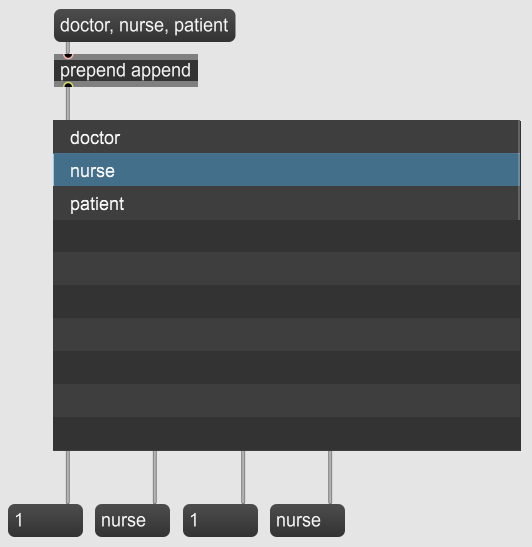Select patch cord between message box and prepend
The image size is (532, 547).
point(68,48)
